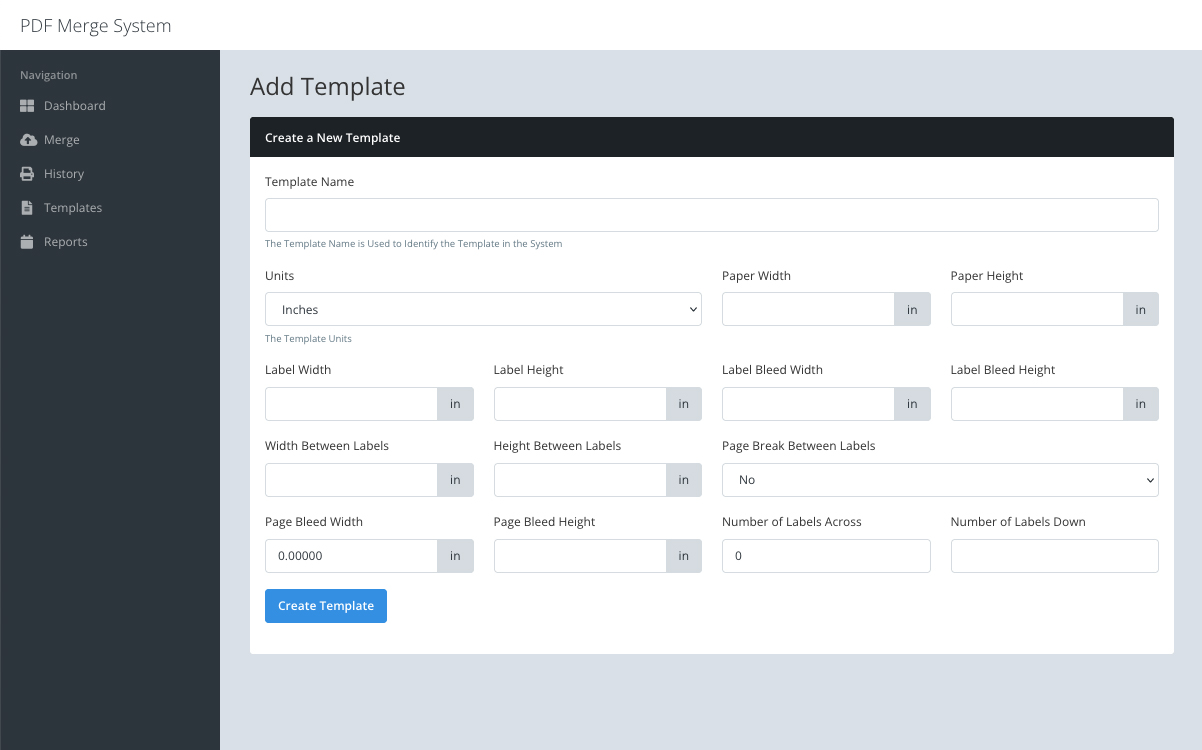Screen dimensions: 1202x750
Task: Open Reports from the sidebar navigation
Action: tap(65, 241)
